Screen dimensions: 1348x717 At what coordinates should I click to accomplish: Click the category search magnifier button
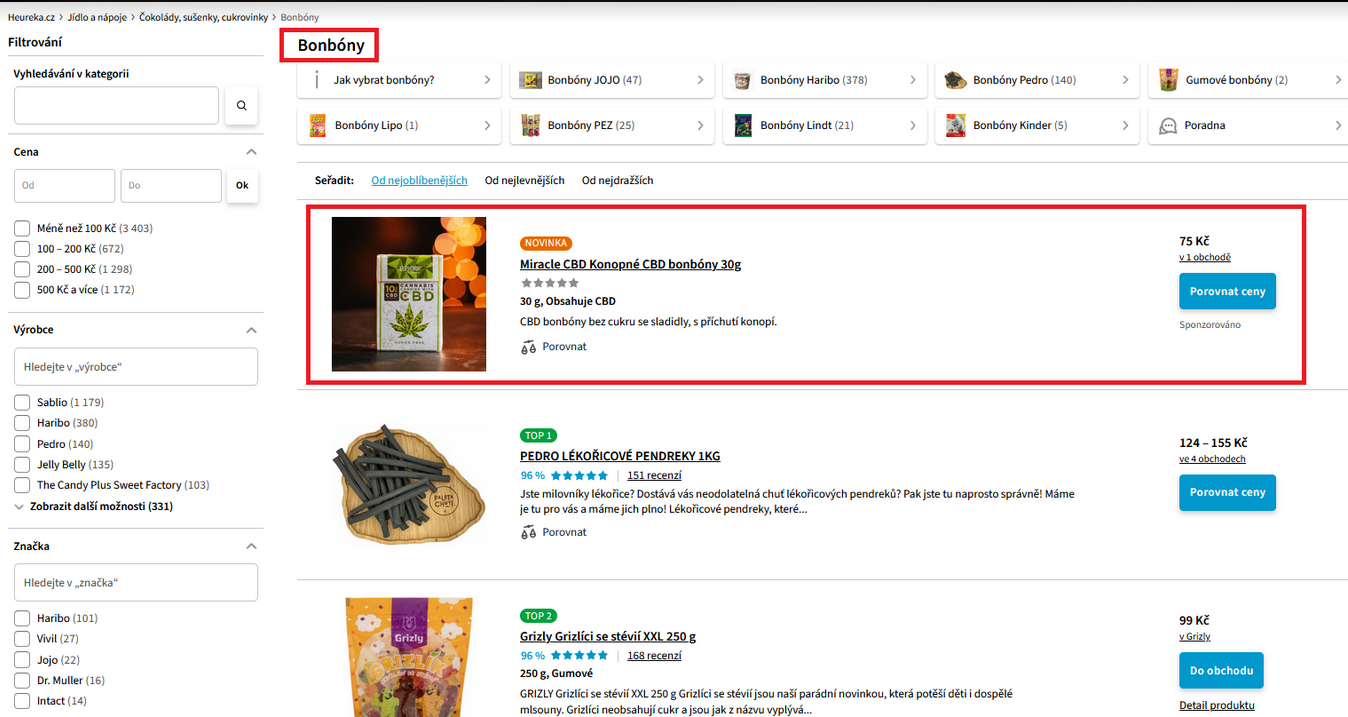241,105
